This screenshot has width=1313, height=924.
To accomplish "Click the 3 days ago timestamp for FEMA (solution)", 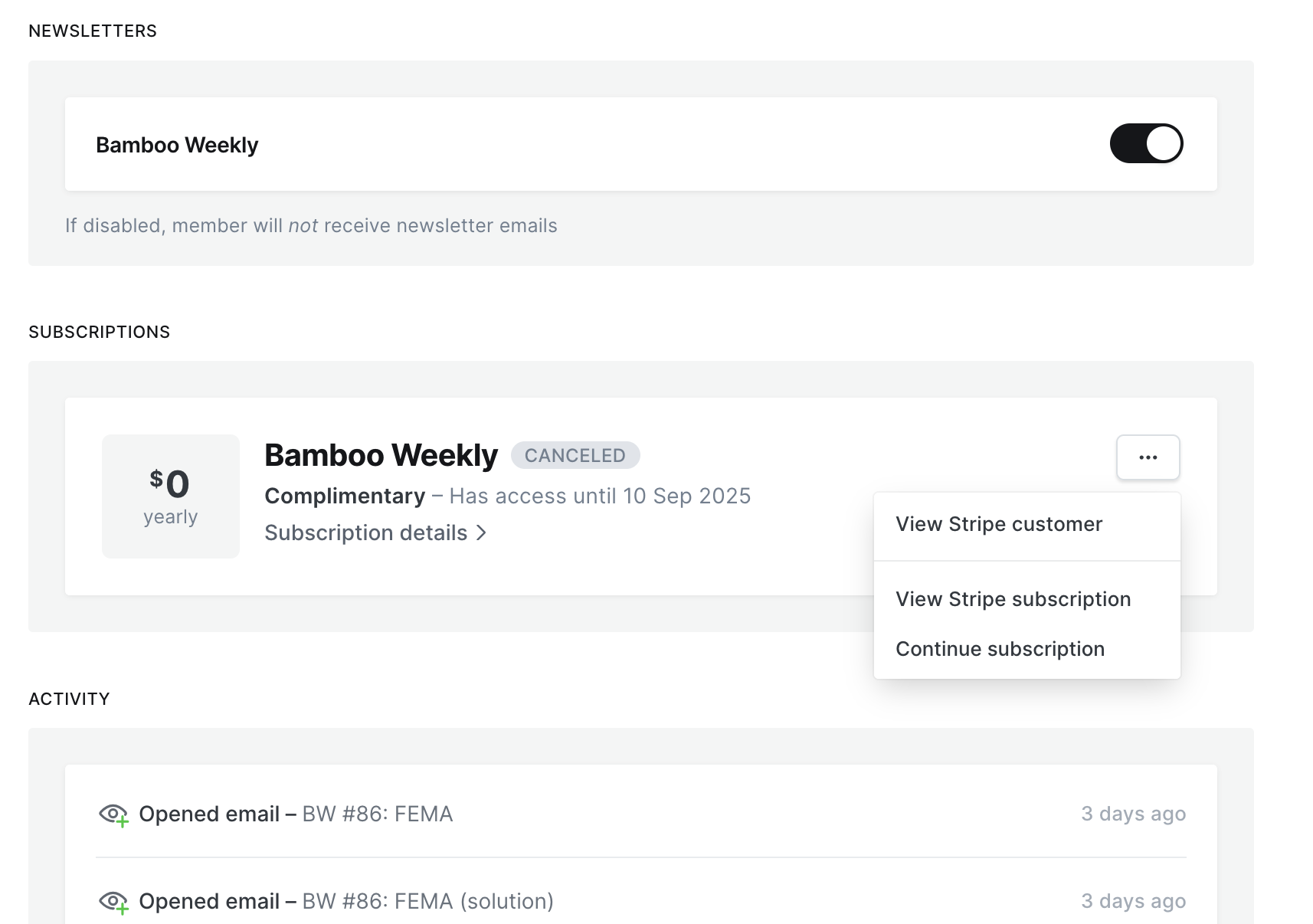I will tap(1133, 901).
